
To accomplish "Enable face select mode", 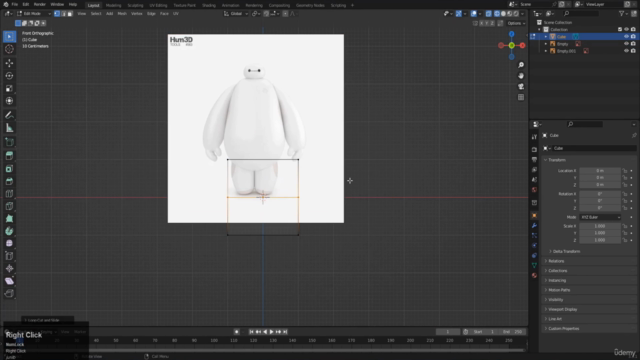I will click(x=70, y=13).
